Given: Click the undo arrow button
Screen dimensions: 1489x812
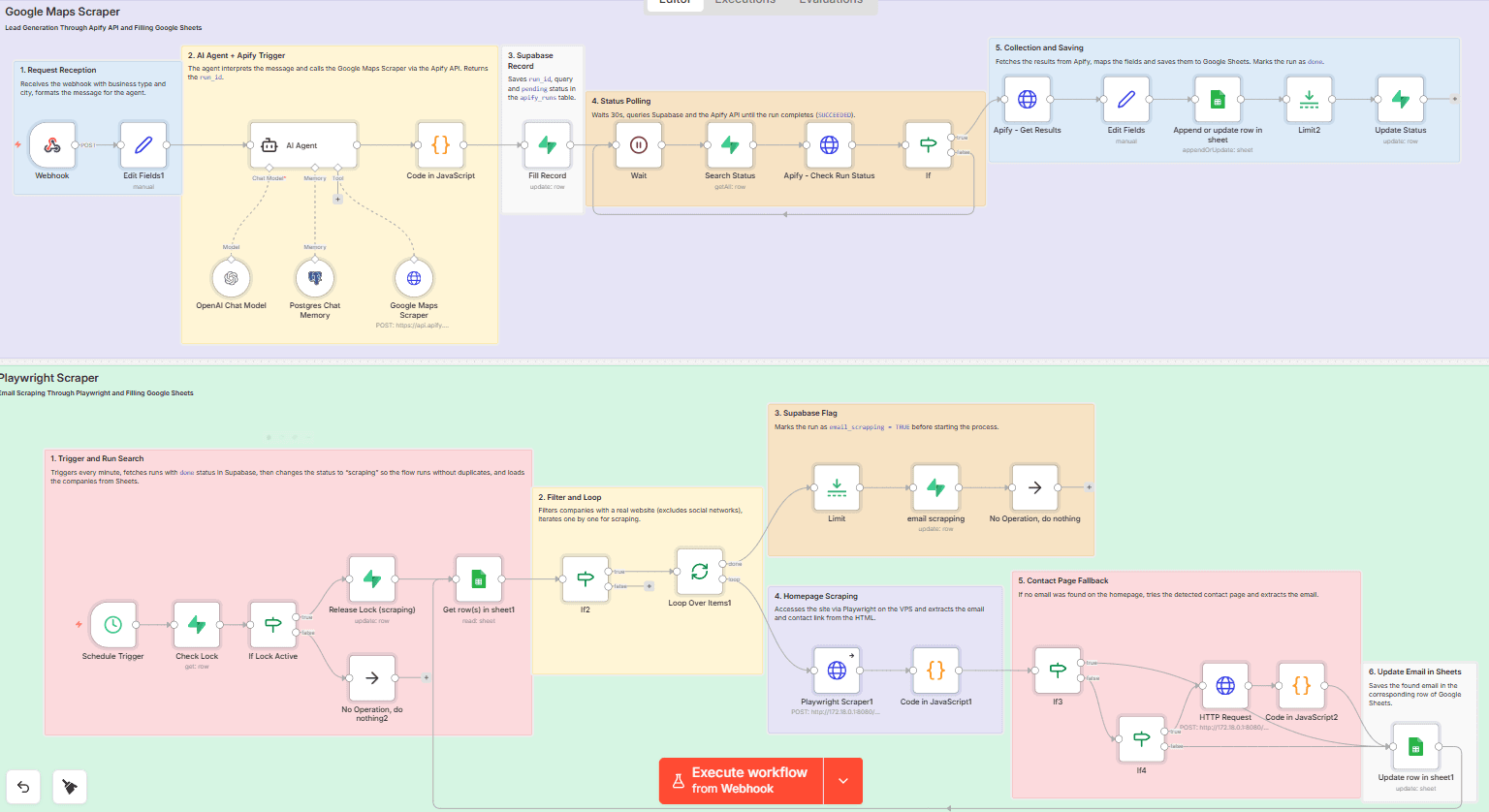Looking at the screenshot, I should tap(23, 787).
